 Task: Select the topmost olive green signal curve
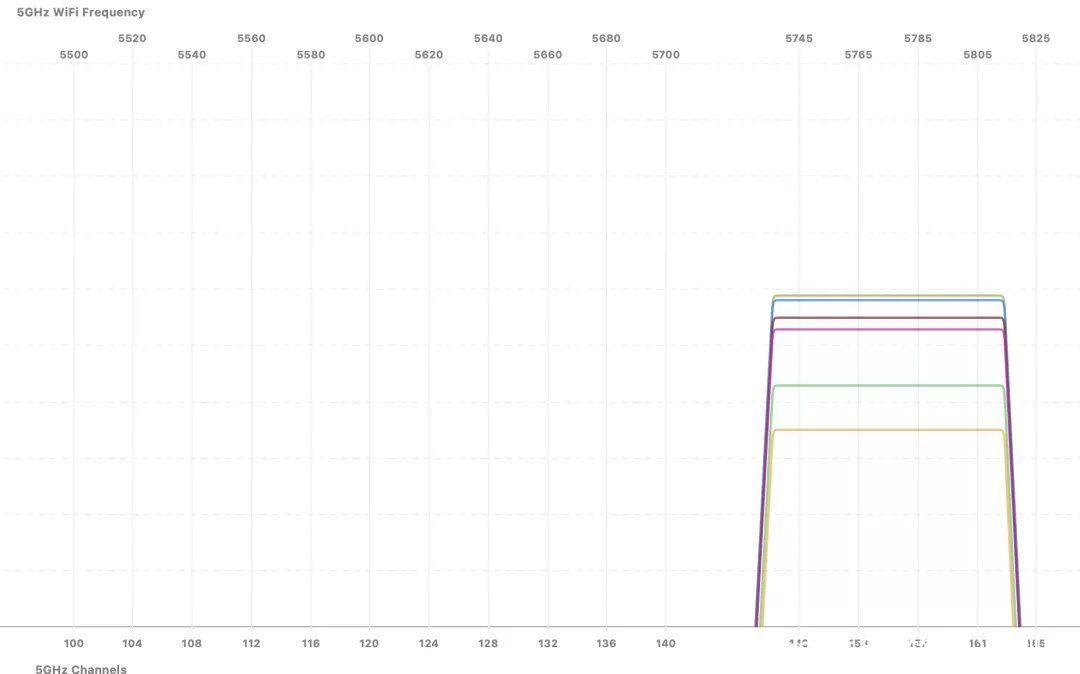coord(889,295)
